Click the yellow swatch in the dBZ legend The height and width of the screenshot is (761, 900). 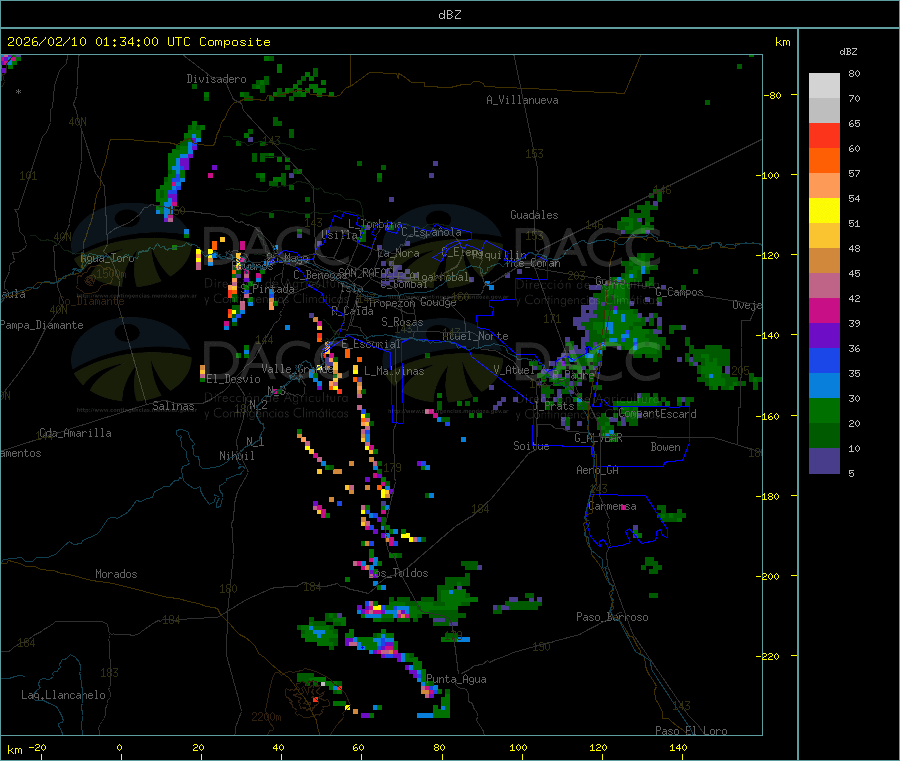tap(824, 211)
